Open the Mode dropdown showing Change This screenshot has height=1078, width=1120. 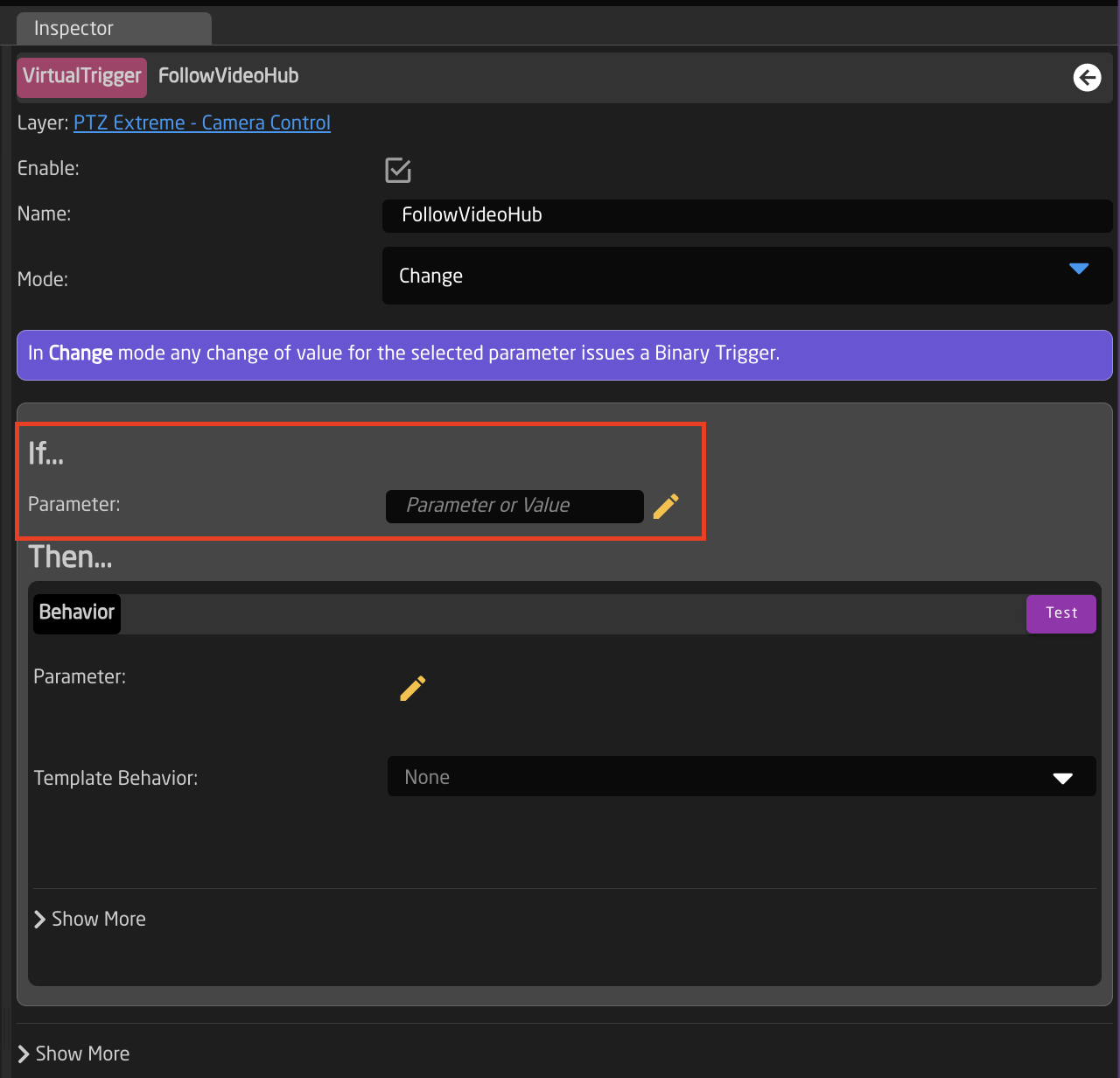tap(747, 276)
